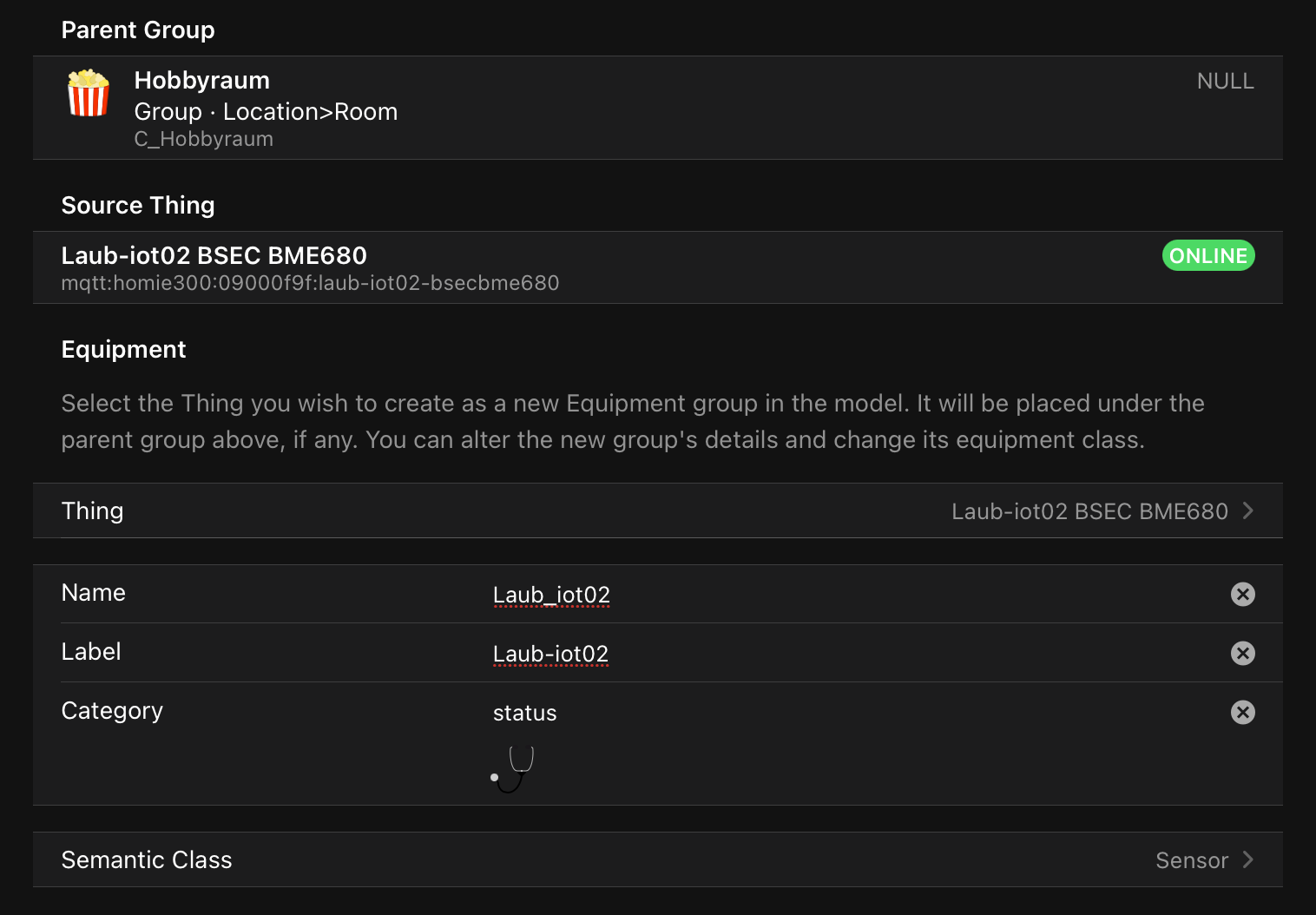1316x915 pixels.
Task: Click the Group · Location>Room subtitle
Action: point(266,111)
